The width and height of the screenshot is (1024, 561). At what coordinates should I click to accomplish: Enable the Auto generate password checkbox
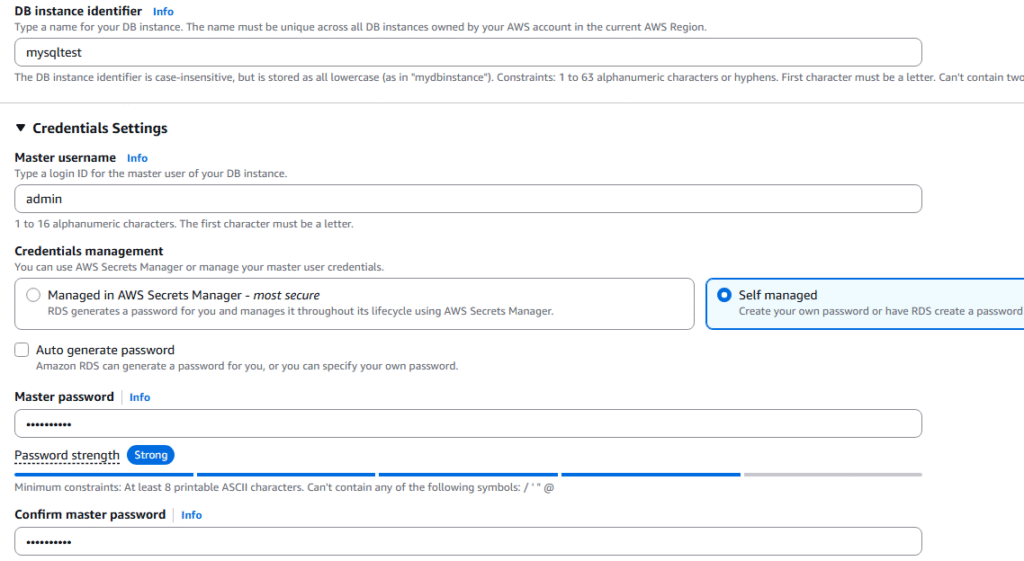click(x=22, y=350)
